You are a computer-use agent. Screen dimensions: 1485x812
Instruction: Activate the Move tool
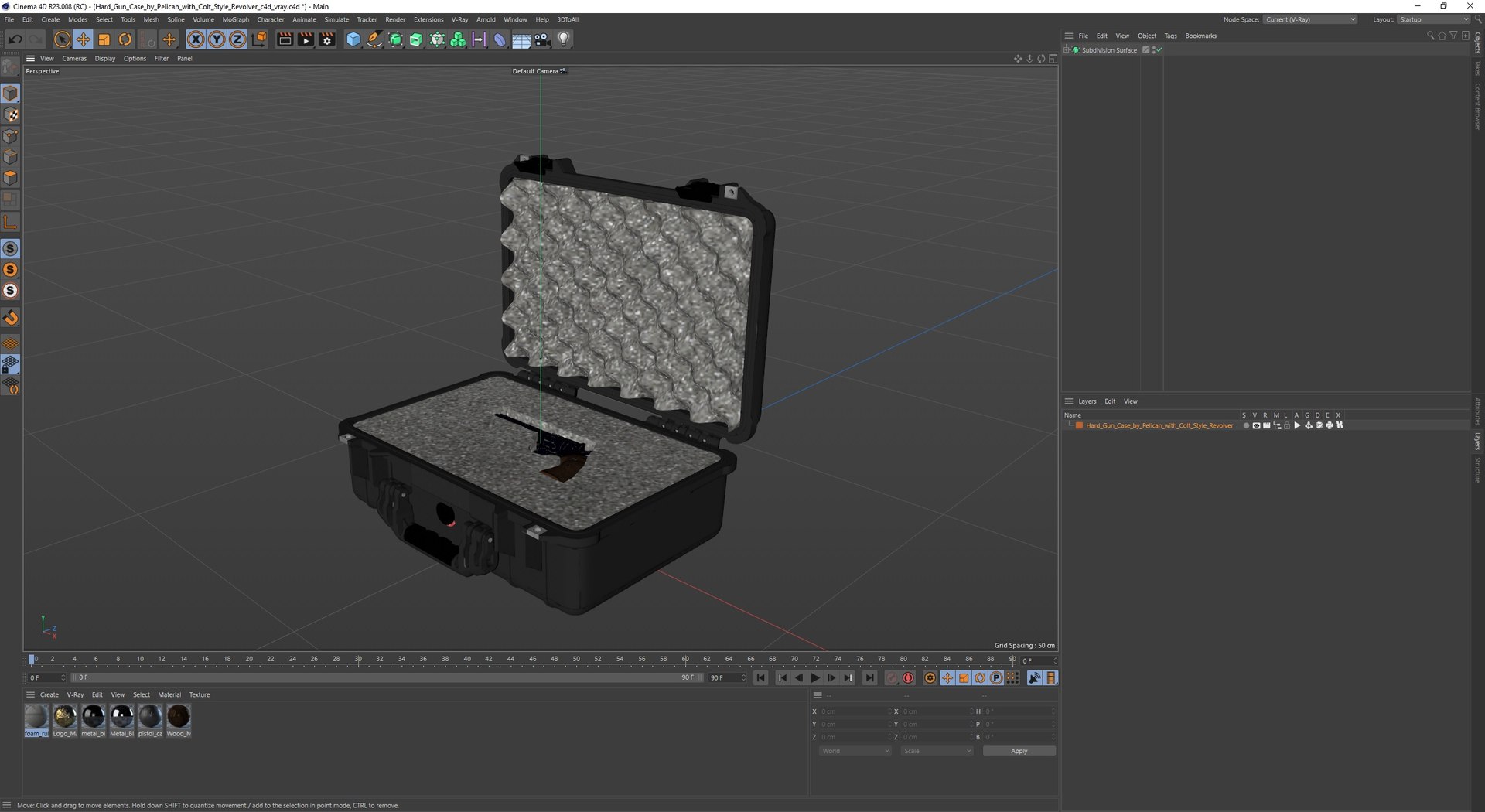(x=83, y=39)
